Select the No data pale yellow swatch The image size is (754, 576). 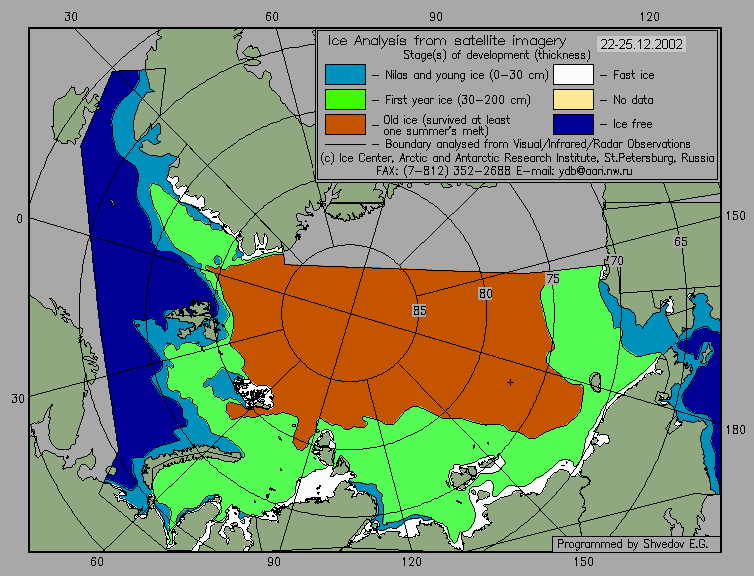573,100
